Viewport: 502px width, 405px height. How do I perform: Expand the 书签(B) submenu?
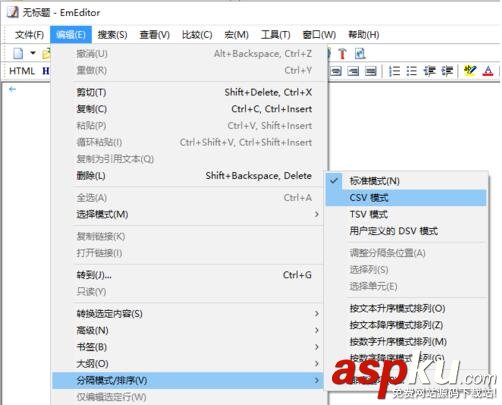tap(188, 347)
